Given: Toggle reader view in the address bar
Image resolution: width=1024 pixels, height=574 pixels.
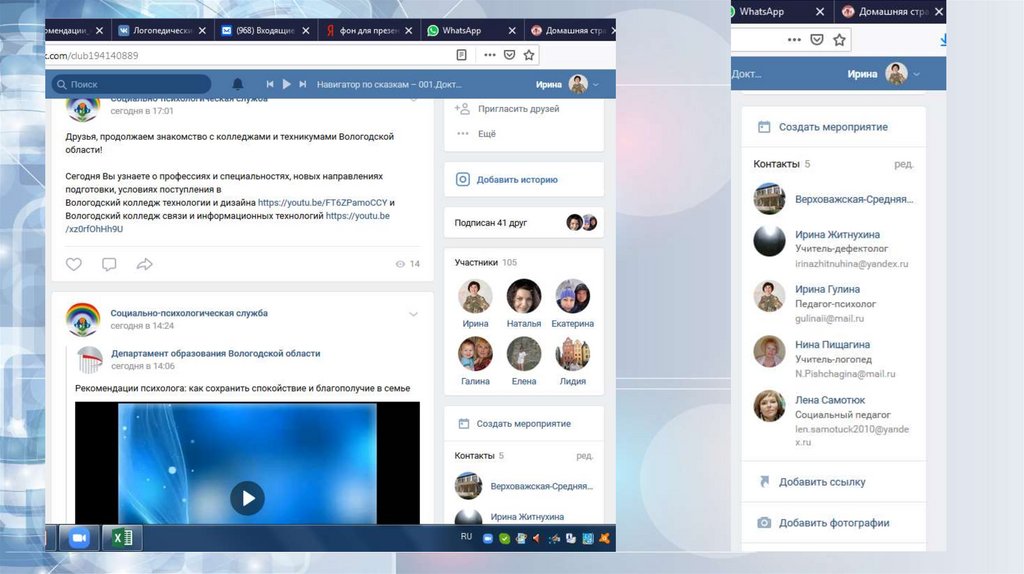Looking at the screenshot, I should [461, 55].
